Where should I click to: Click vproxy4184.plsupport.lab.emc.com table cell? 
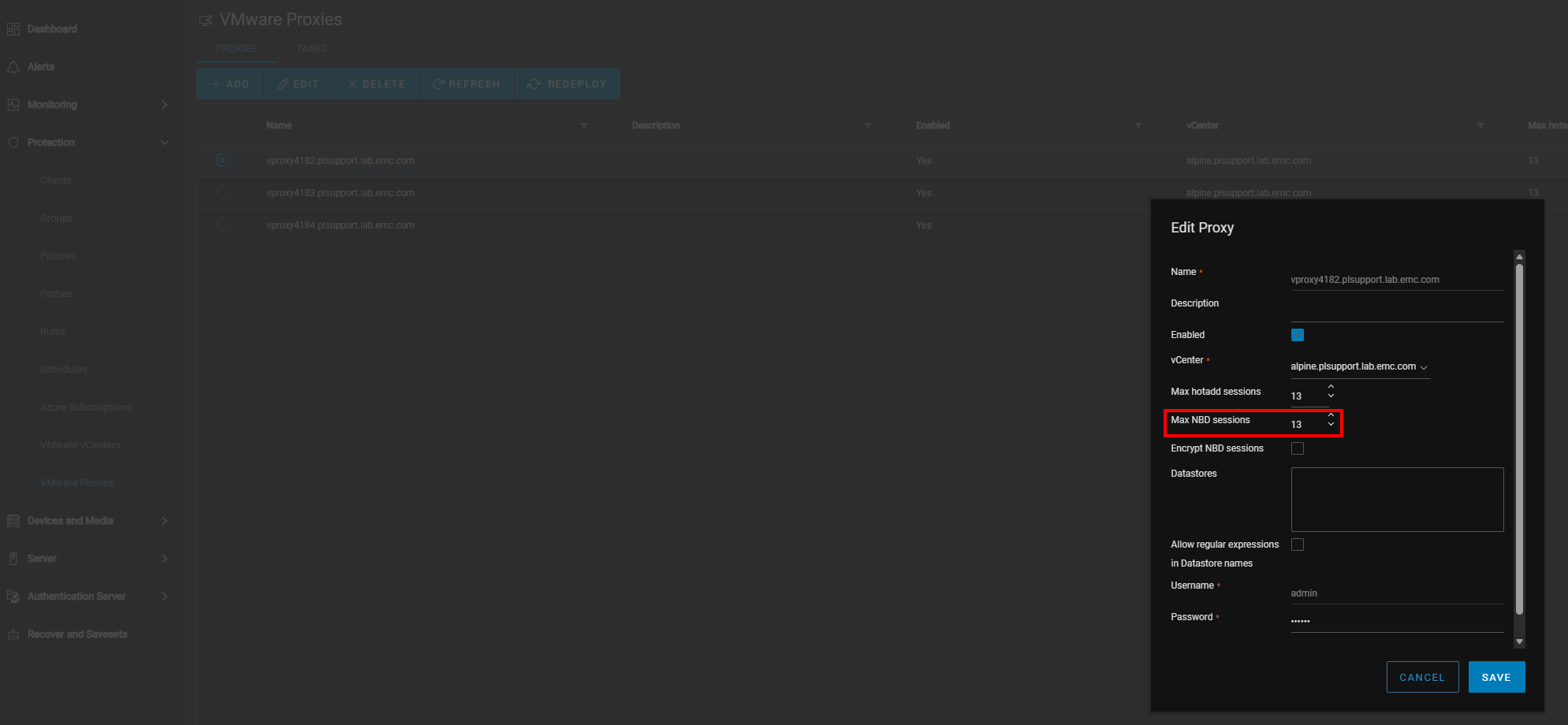[x=341, y=225]
